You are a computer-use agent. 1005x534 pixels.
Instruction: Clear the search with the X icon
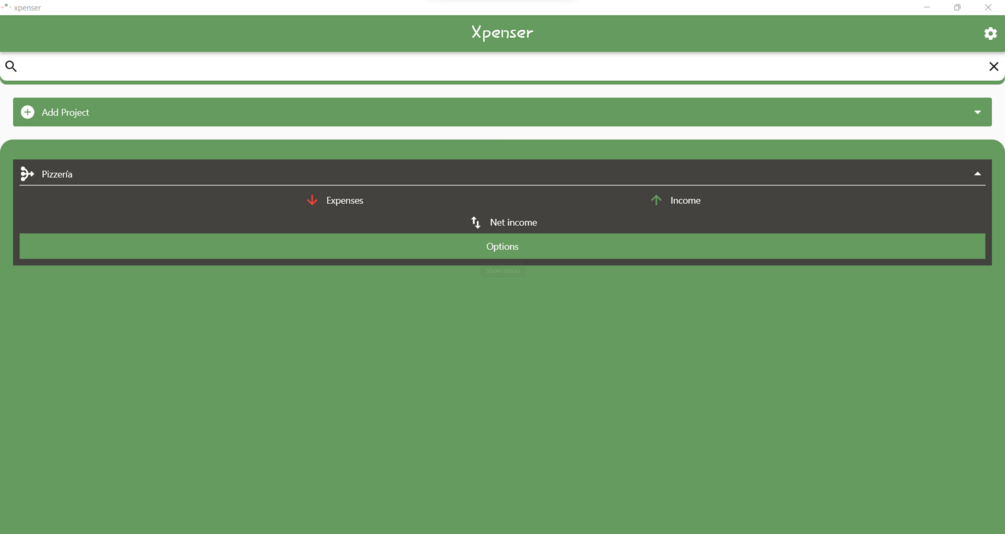click(993, 66)
